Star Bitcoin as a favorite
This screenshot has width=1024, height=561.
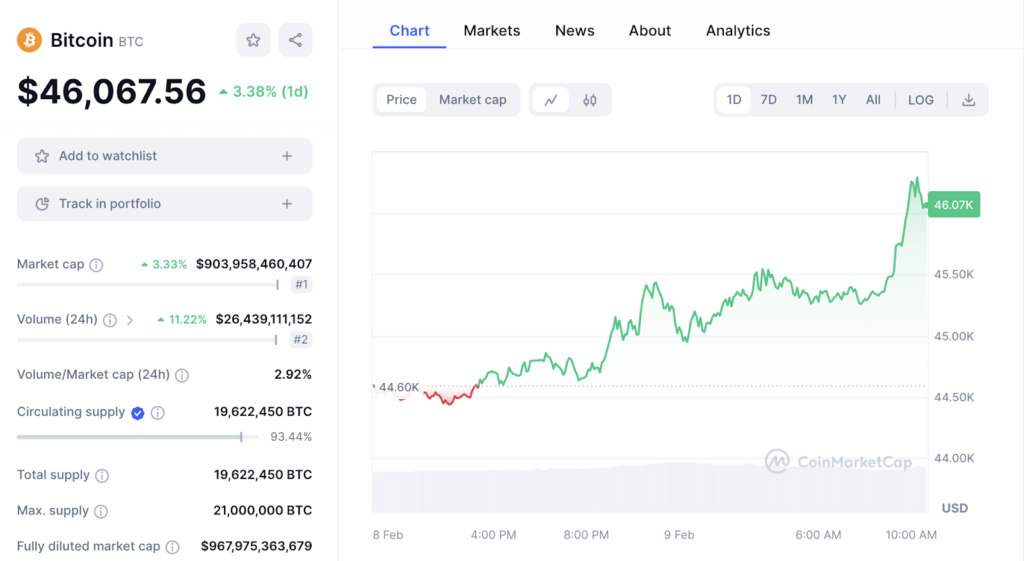pos(253,40)
